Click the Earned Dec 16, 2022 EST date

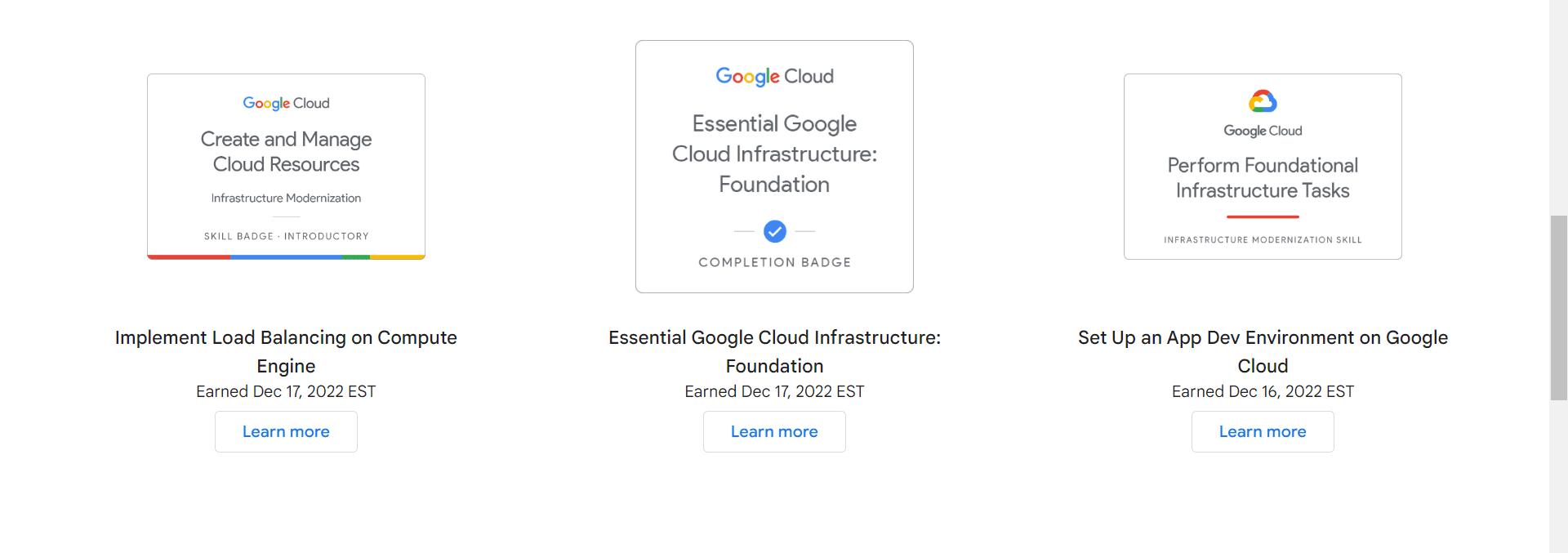click(1263, 391)
